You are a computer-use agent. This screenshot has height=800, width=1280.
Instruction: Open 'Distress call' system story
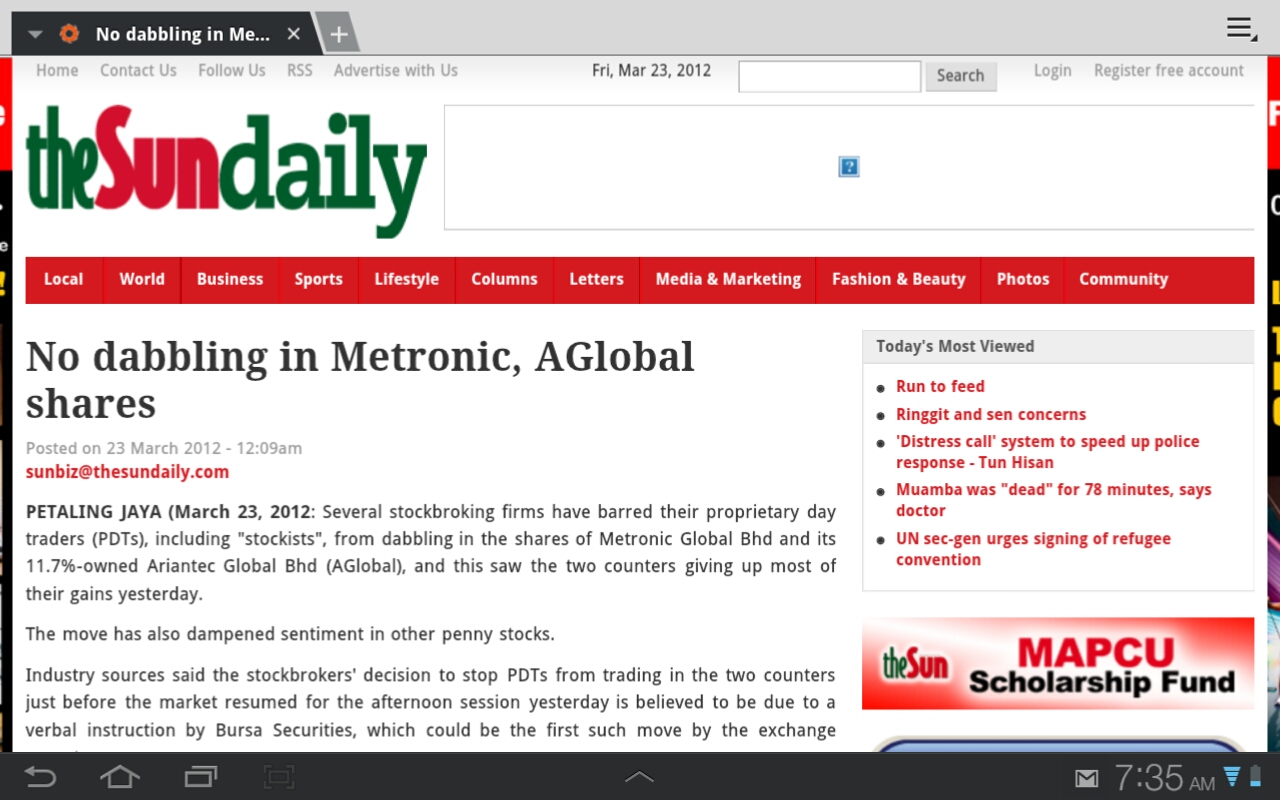click(1047, 452)
